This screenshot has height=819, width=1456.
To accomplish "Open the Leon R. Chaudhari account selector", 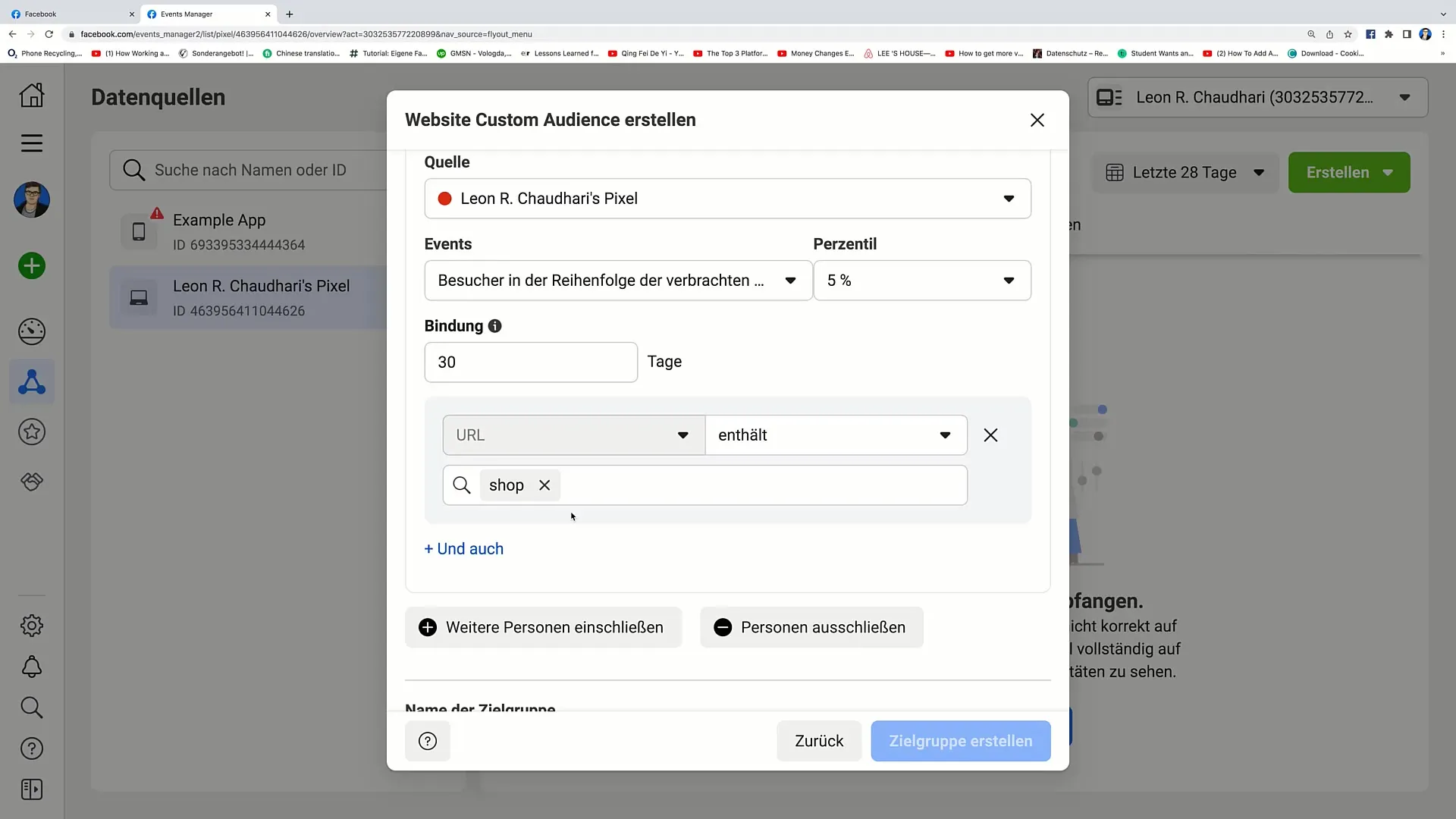I will (x=1257, y=97).
